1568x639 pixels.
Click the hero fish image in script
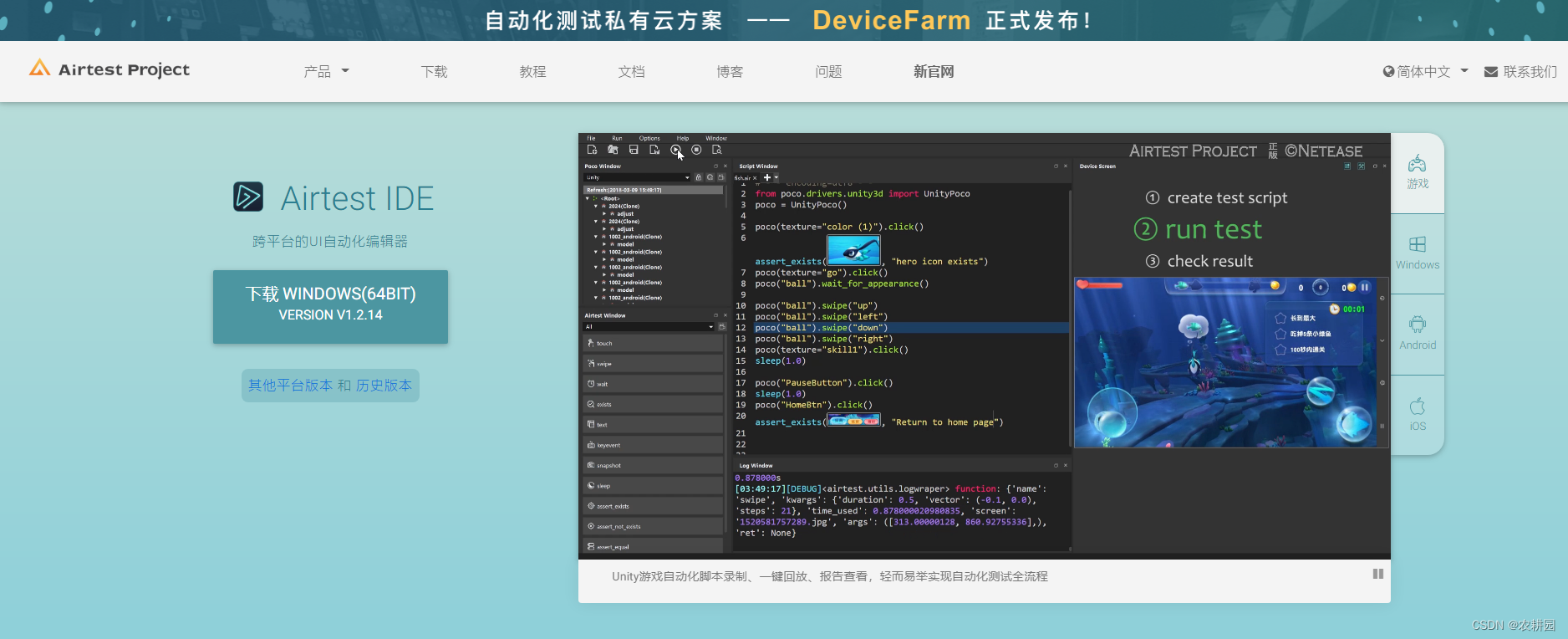coord(853,250)
